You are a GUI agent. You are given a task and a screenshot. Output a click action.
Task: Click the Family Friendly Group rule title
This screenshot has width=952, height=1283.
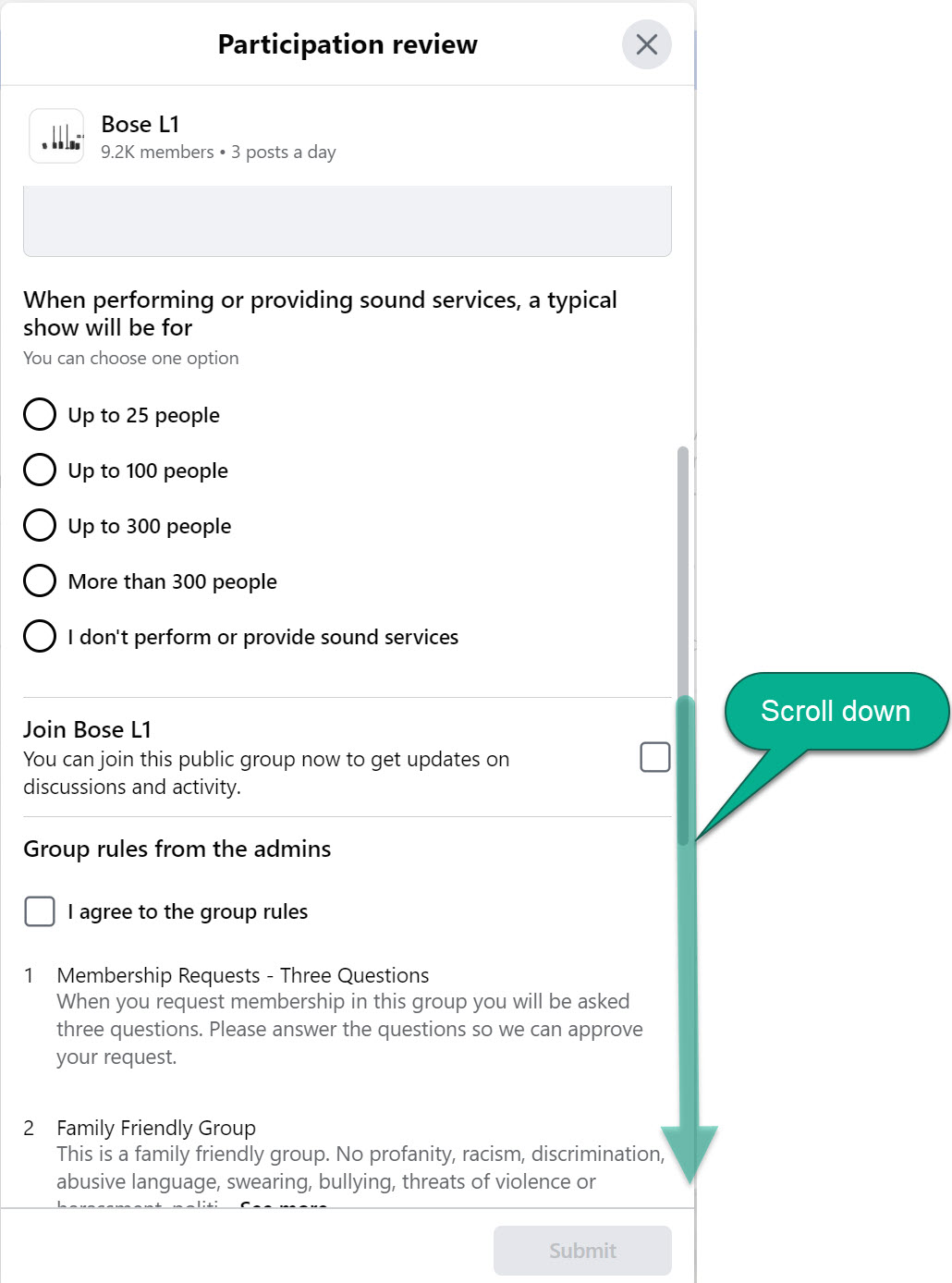pyautogui.click(x=156, y=1128)
